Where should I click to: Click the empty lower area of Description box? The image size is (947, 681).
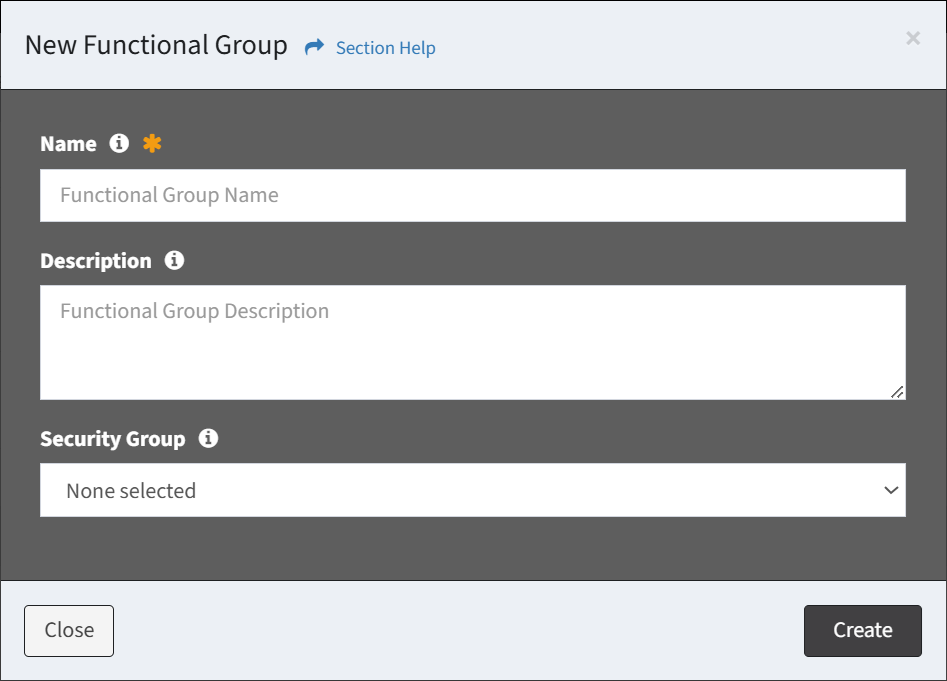473,368
